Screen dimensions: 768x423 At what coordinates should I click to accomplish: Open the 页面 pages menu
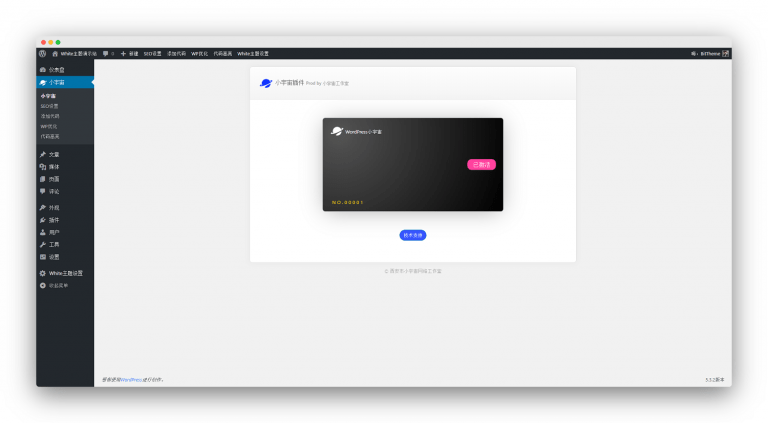coord(53,179)
